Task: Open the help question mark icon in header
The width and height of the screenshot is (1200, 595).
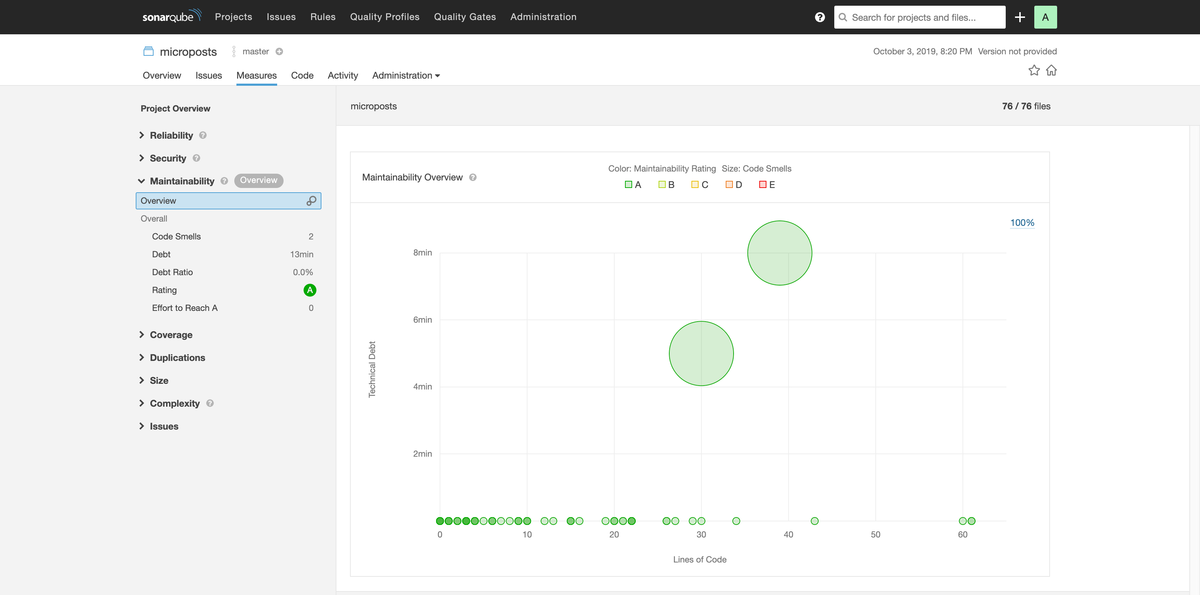Action: 820,17
